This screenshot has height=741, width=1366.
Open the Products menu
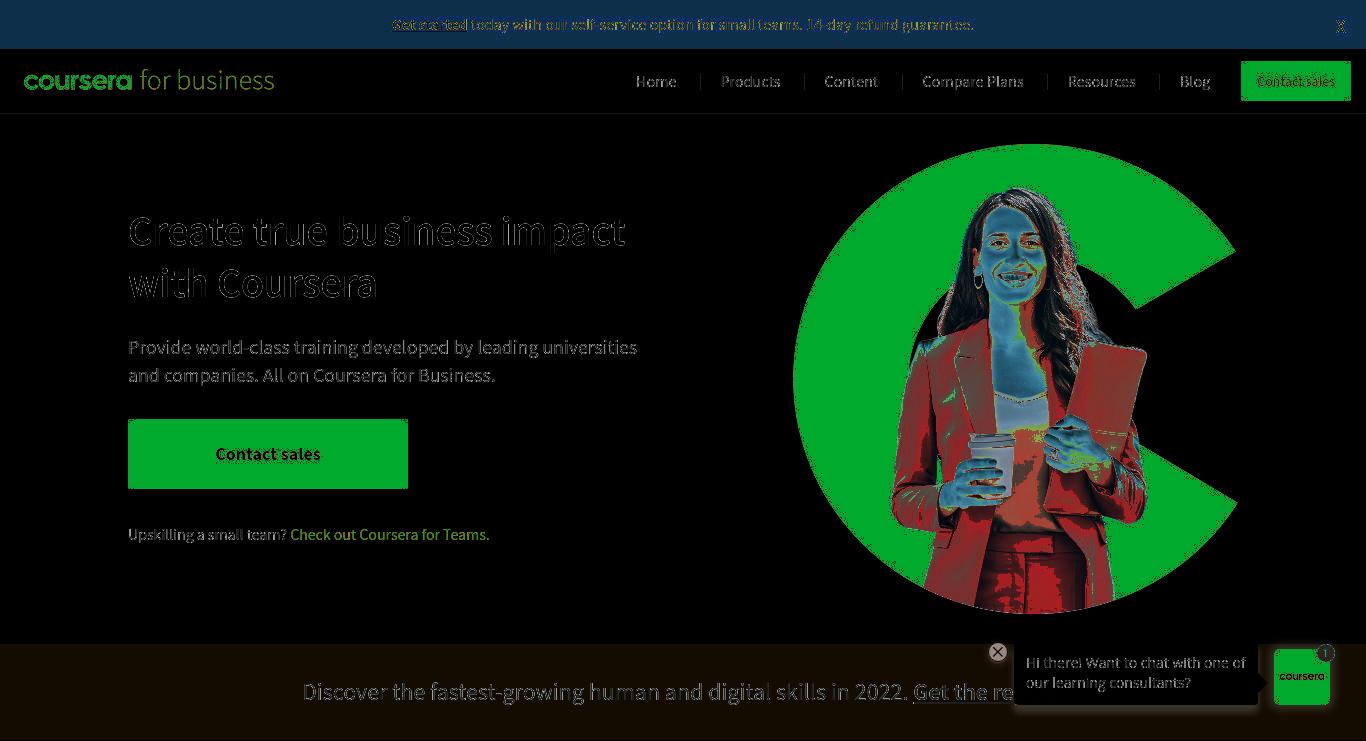click(750, 81)
